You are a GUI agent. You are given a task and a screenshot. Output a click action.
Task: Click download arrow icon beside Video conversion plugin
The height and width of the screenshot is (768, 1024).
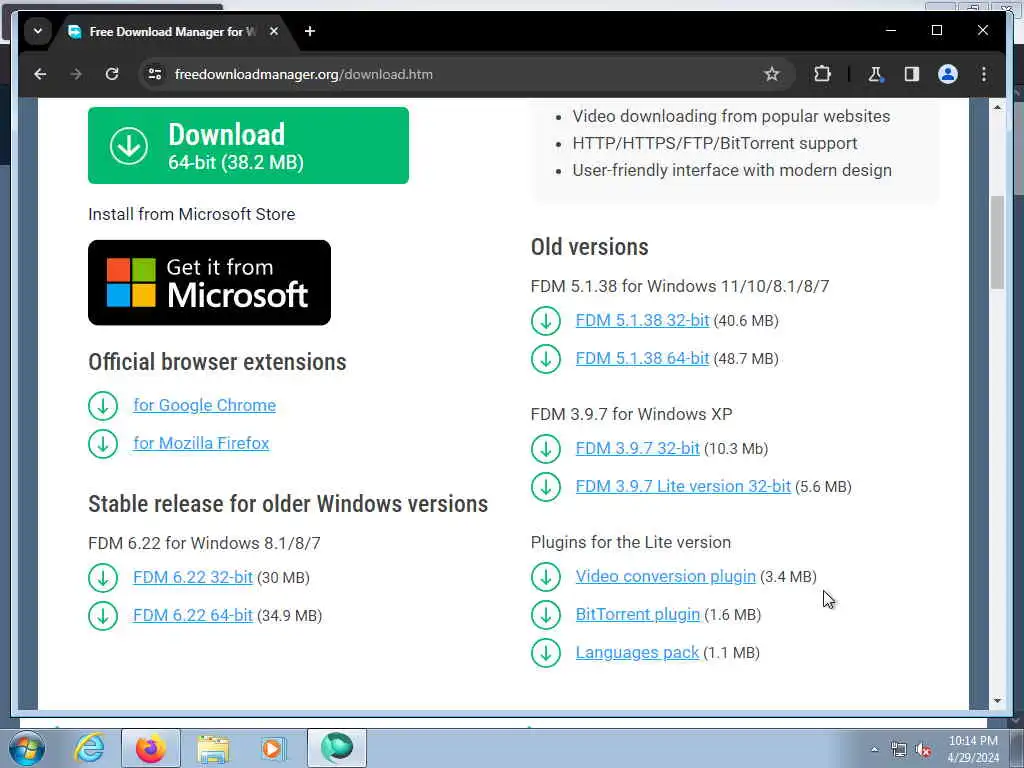[545, 577]
